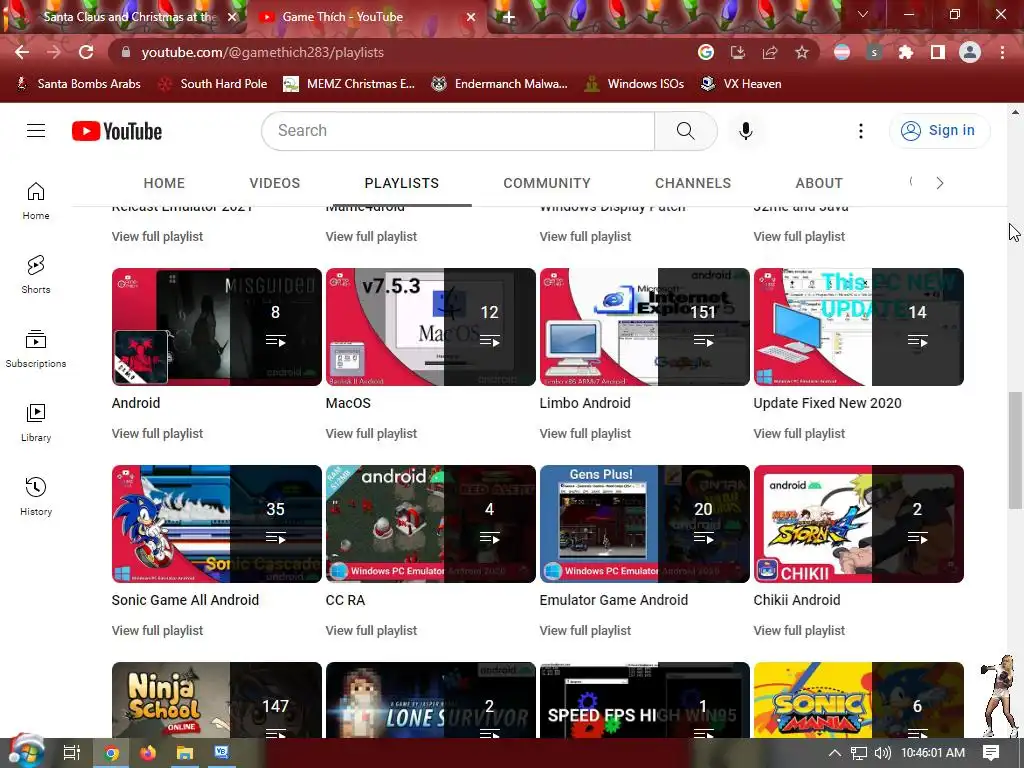1024x768 pixels.
Task: Open the Sonic Mania playlist thumbnail
Action: coord(859,700)
